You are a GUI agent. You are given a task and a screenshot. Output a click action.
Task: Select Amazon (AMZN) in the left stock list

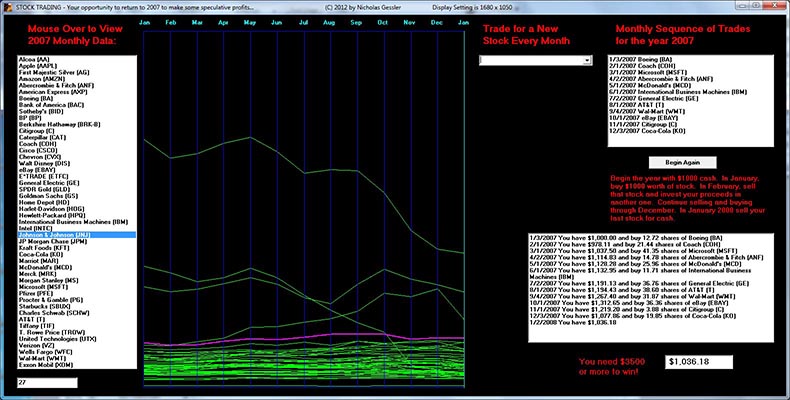tap(77, 79)
